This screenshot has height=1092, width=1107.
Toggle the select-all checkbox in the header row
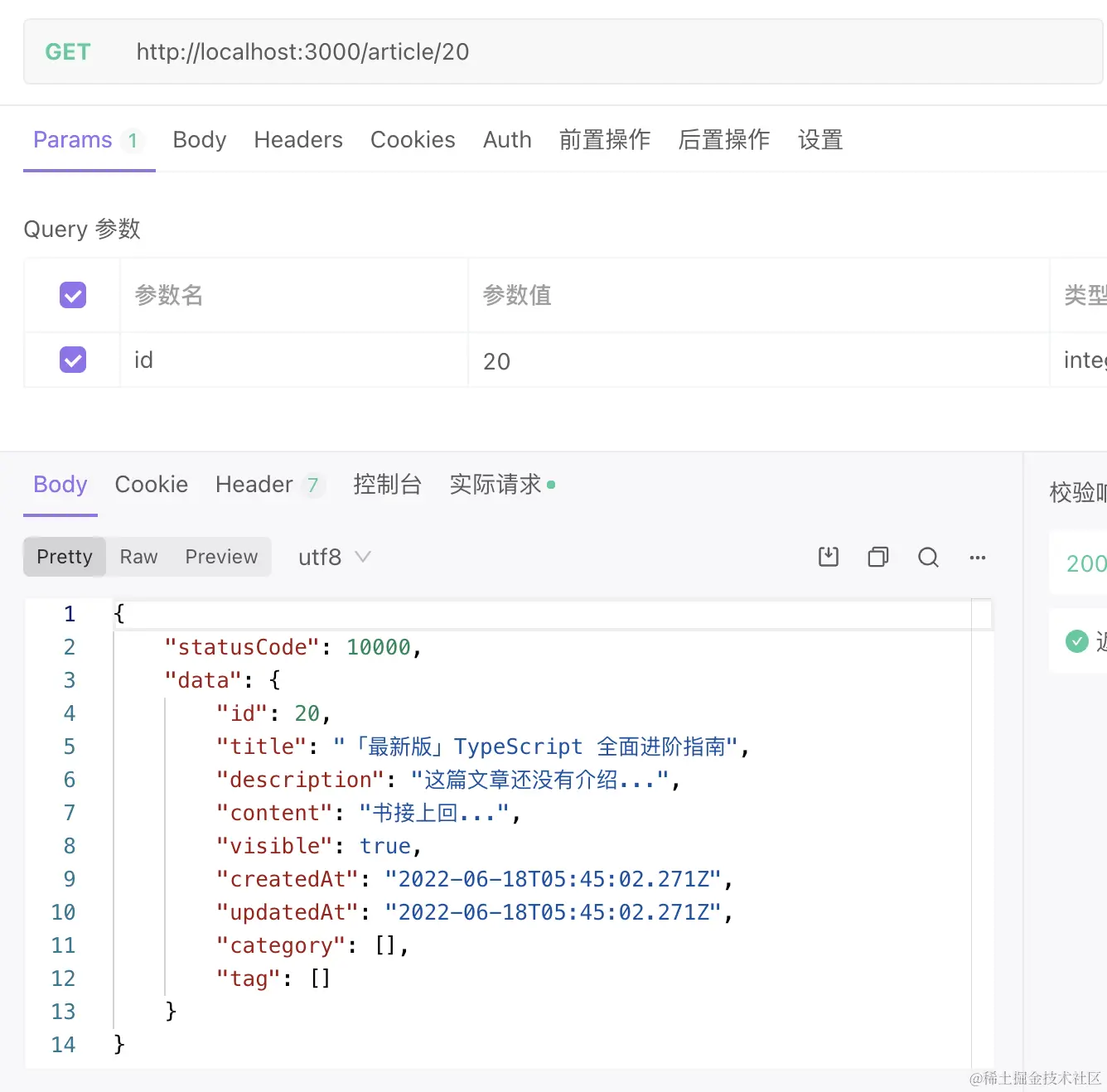[x=73, y=295]
